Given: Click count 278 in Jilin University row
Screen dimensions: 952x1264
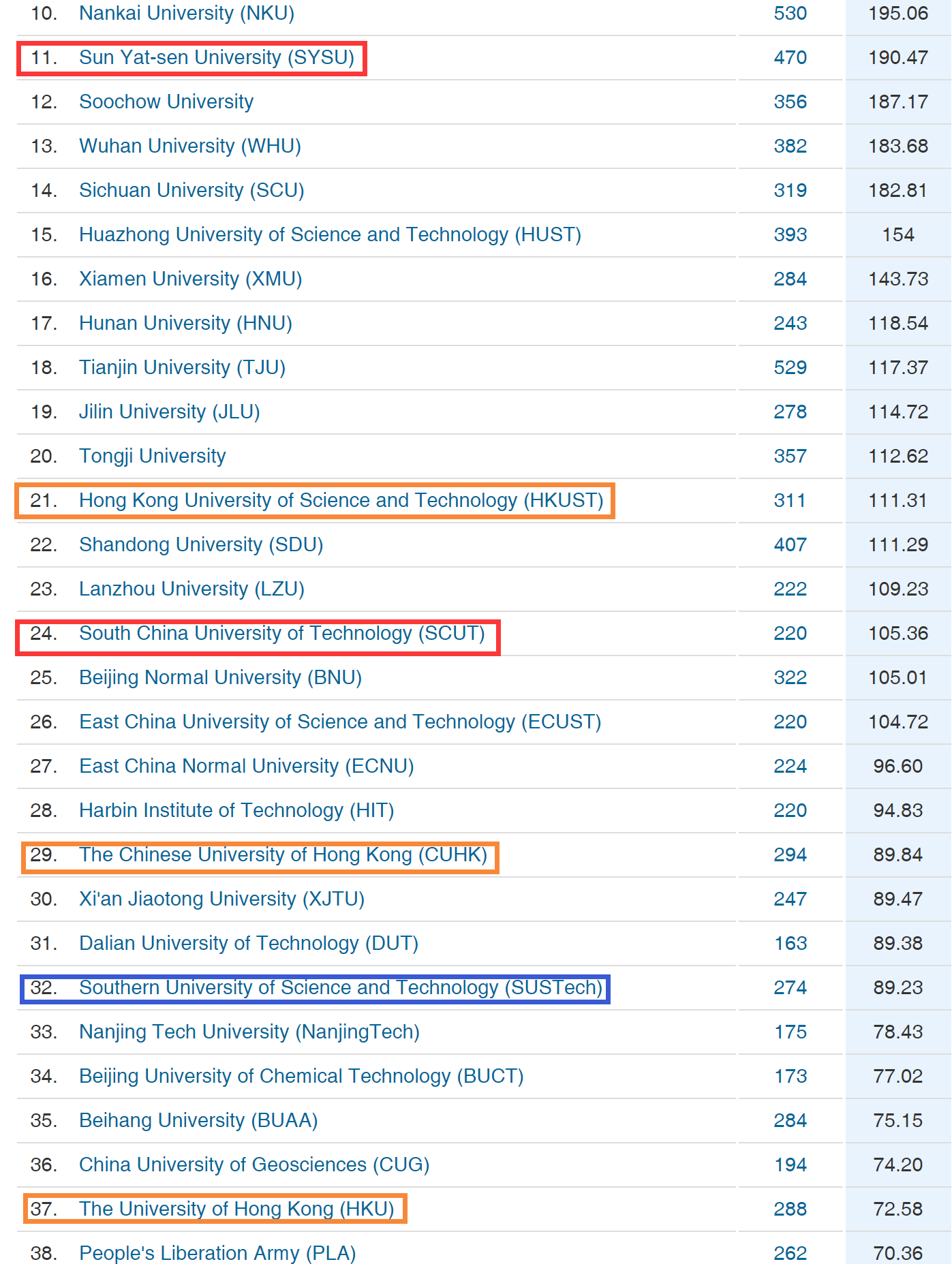Looking at the screenshot, I should [x=790, y=412].
